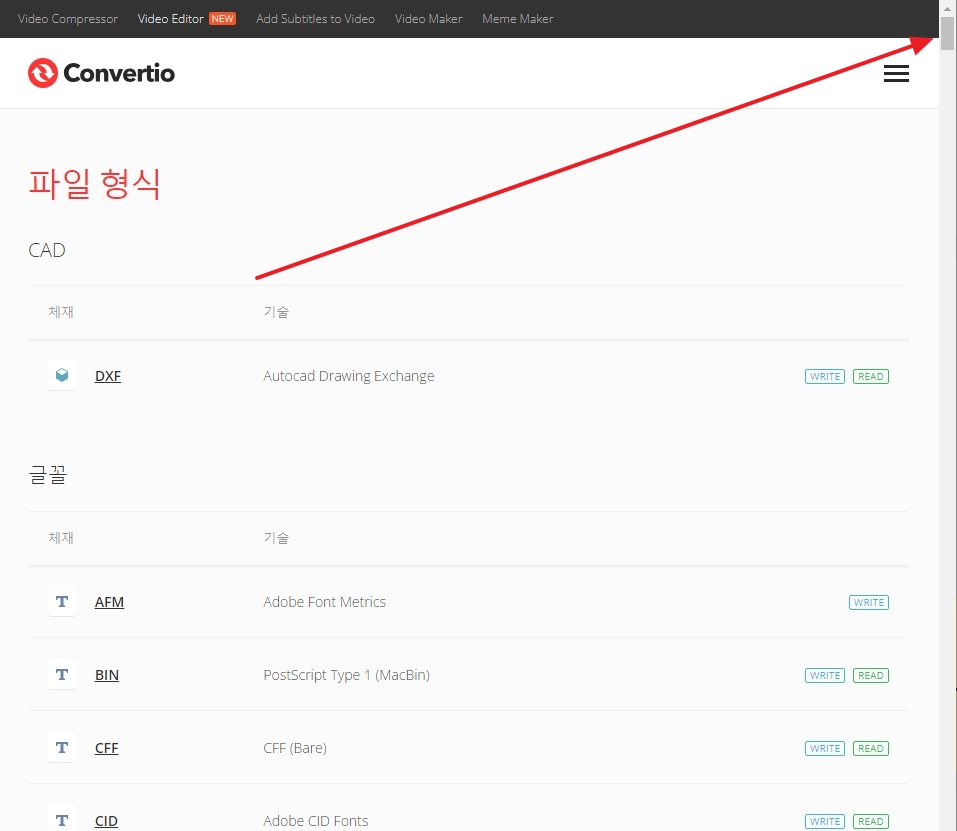Click the Convertio red logo icon

tap(43, 73)
